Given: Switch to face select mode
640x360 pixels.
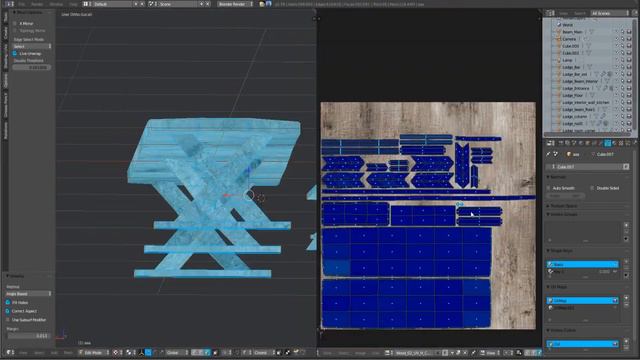Looking at the screenshot, I should click(x=207, y=352).
